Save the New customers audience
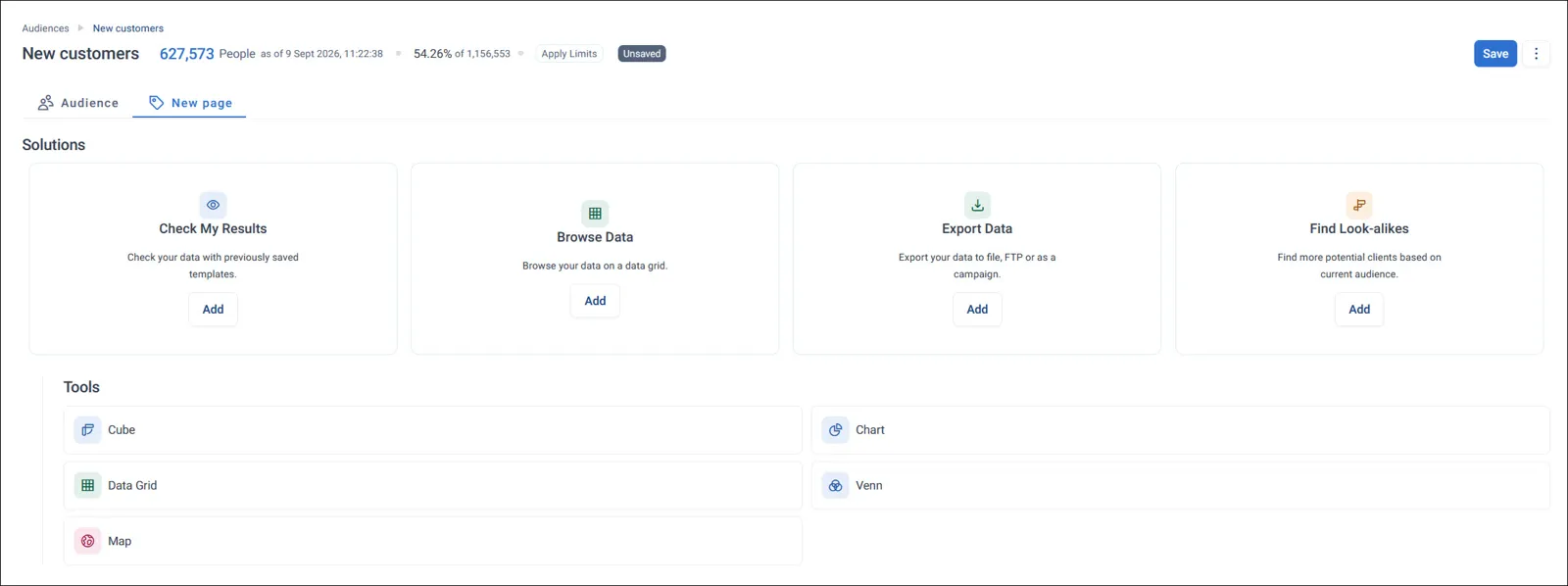The width and height of the screenshot is (1568, 586). [x=1495, y=54]
